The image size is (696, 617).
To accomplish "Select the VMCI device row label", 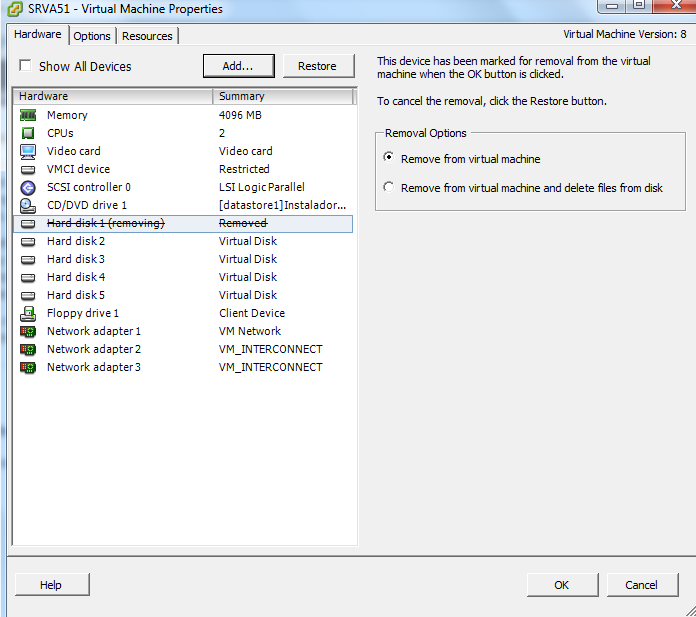I will click(x=79, y=170).
